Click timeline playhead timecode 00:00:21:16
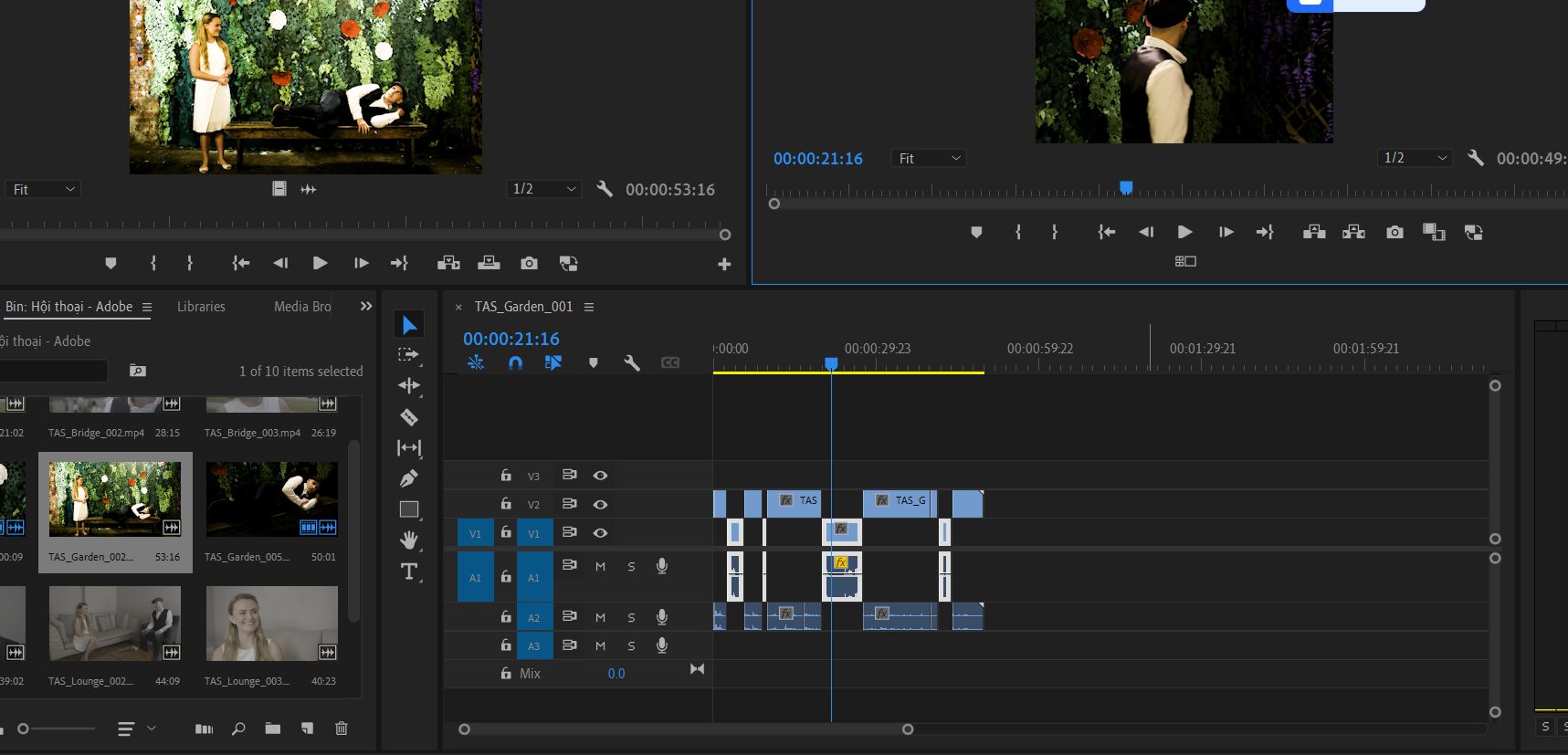1568x755 pixels. (x=511, y=339)
